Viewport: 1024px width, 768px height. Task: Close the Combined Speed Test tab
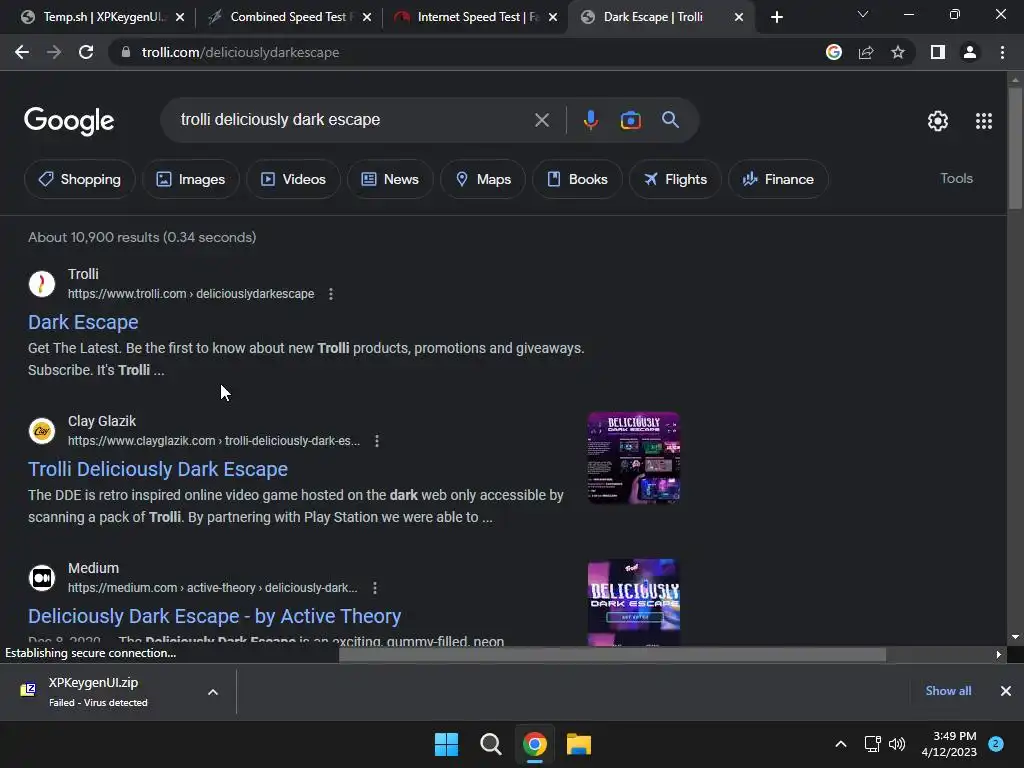click(367, 18)
